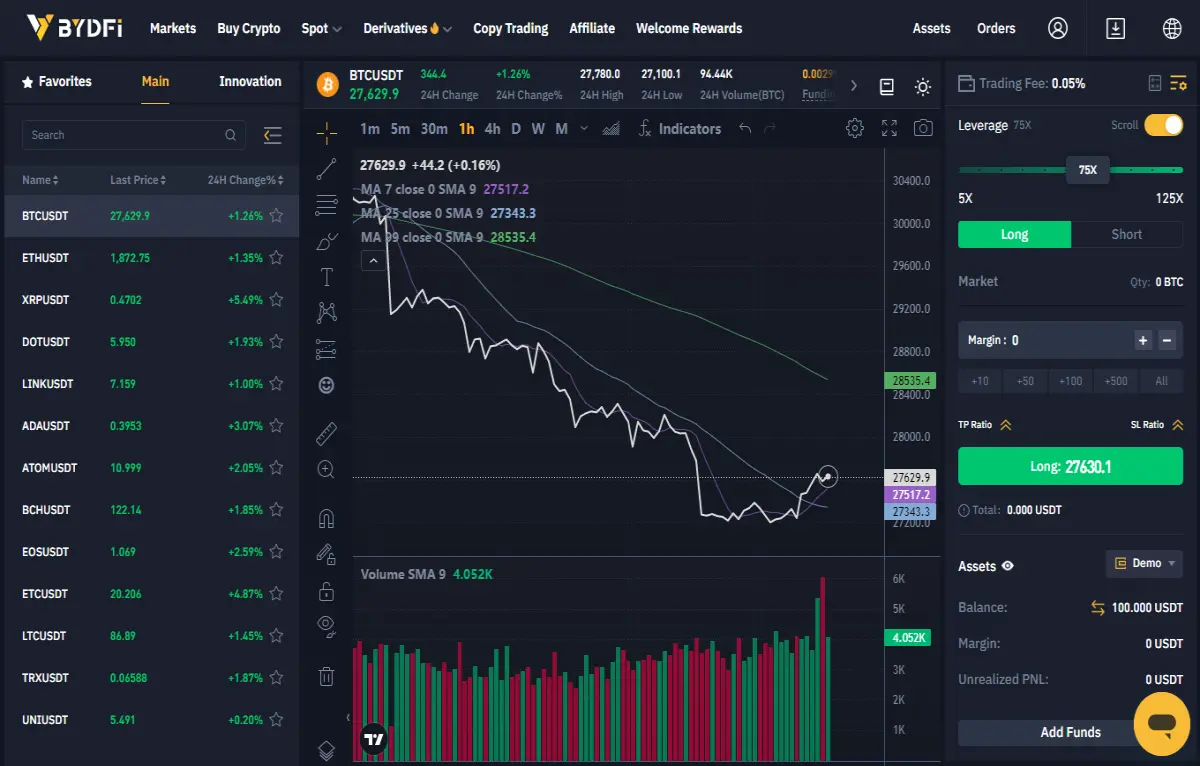Activate the zoom in tool

point(326,469)
